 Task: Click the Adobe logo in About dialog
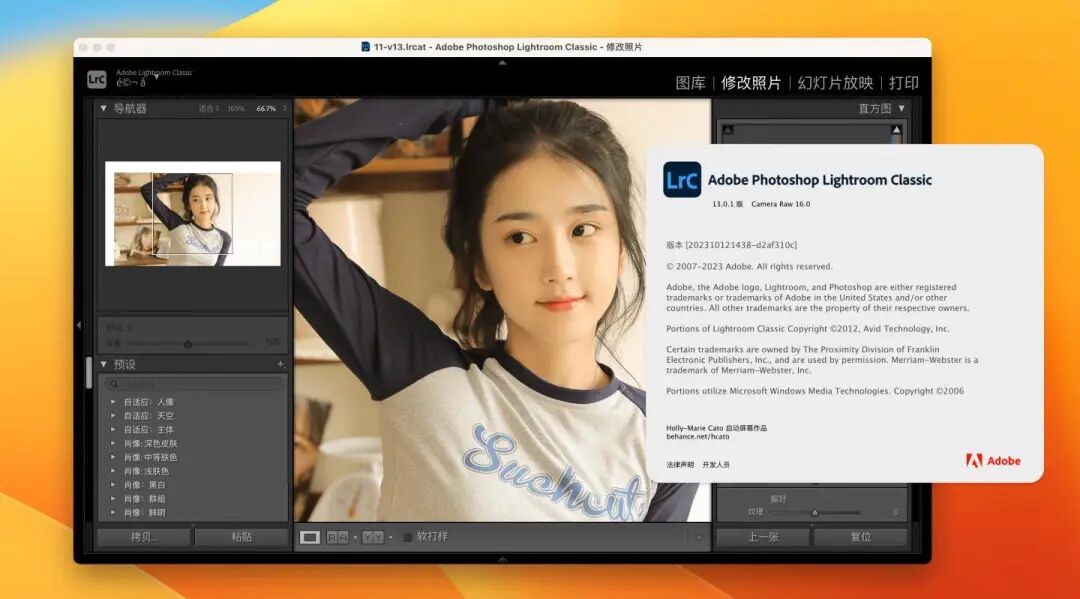click(993, 461)
